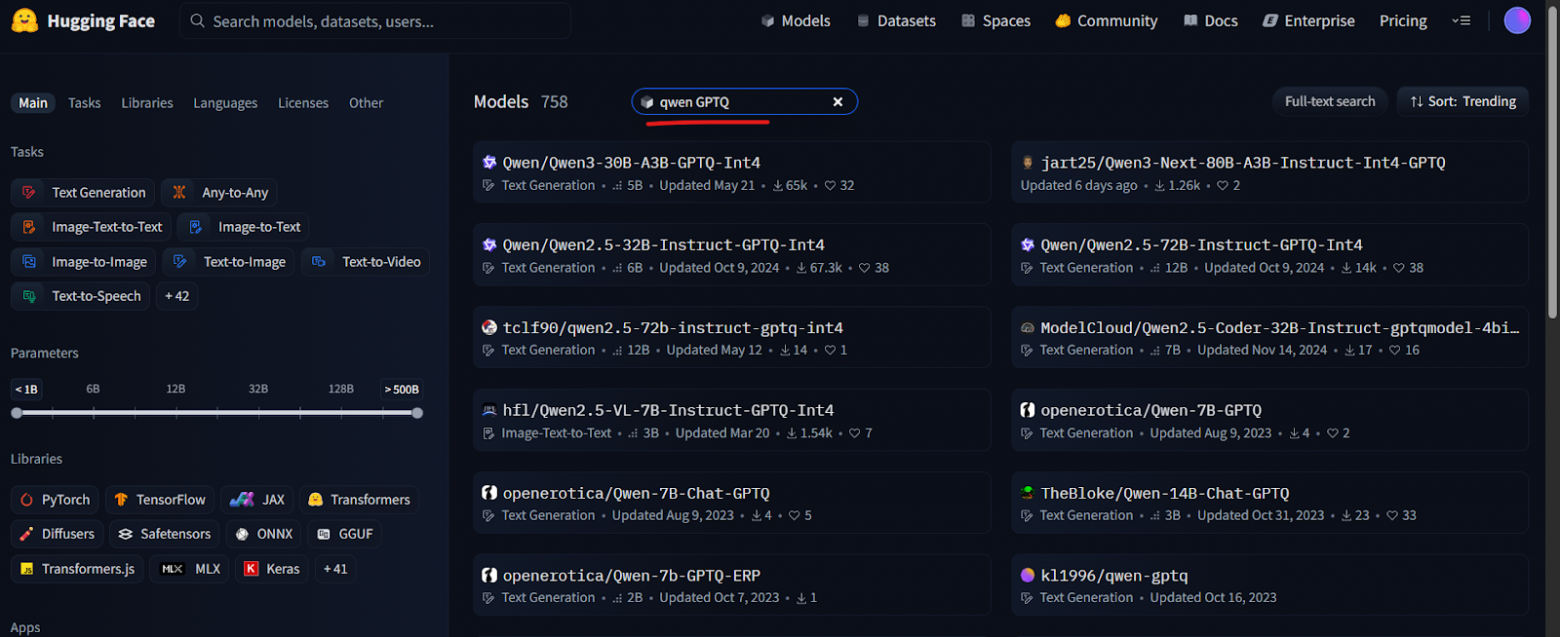1560x637 pixels.
Task: Open the Datasets menu item
Action: [x=896, y=21]
